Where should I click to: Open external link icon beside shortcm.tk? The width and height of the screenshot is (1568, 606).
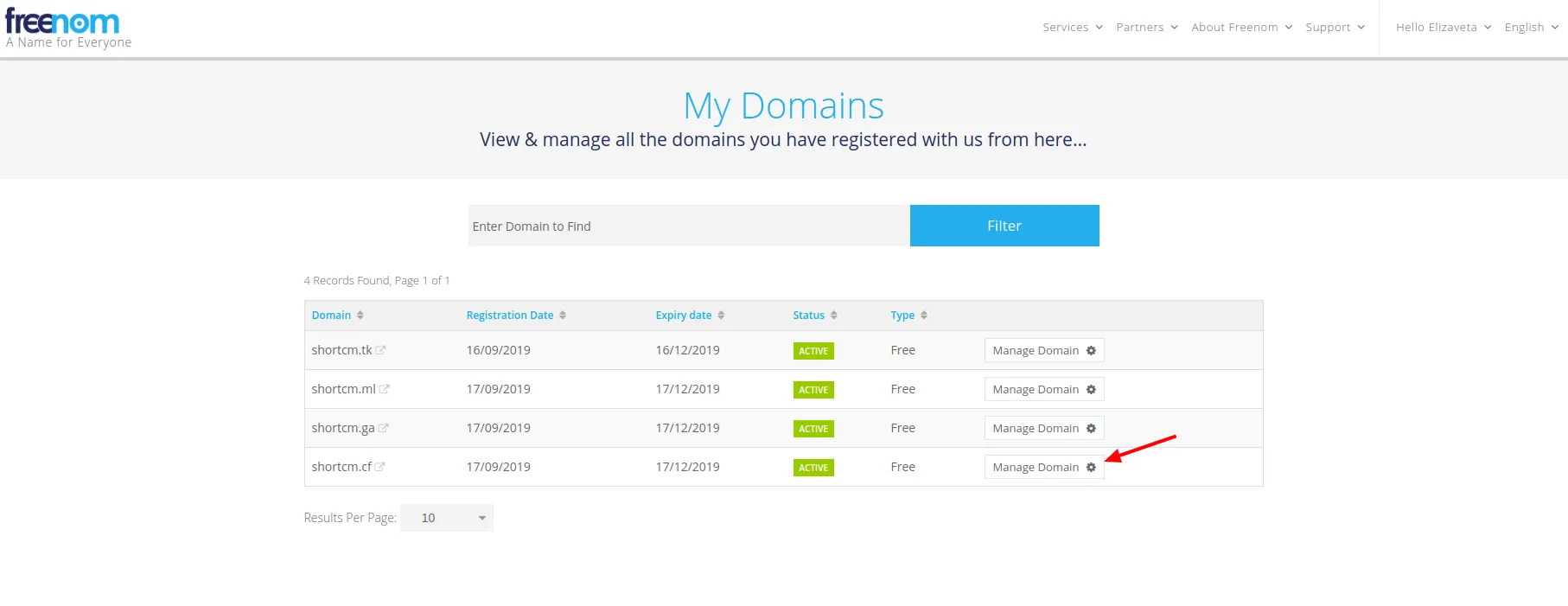pyautogui.click(x=380, y=350)
